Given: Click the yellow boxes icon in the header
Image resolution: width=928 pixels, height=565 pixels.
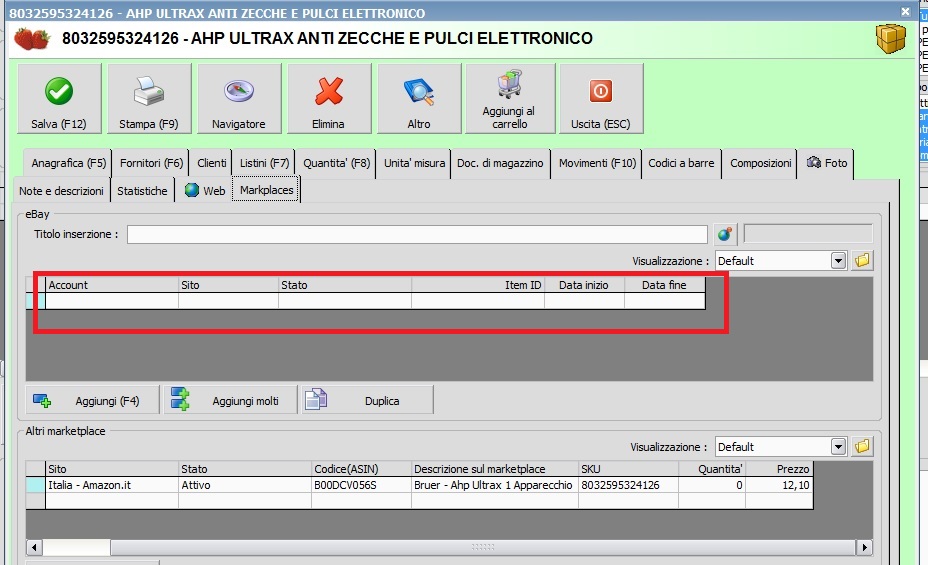Looking at the screenshot, I should [891, 39].
